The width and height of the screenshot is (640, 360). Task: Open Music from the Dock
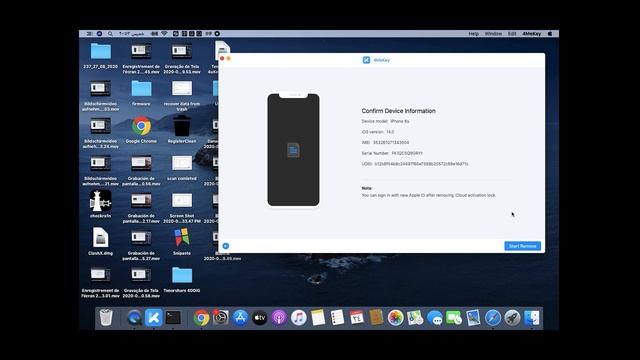click(x=298, y=318)
